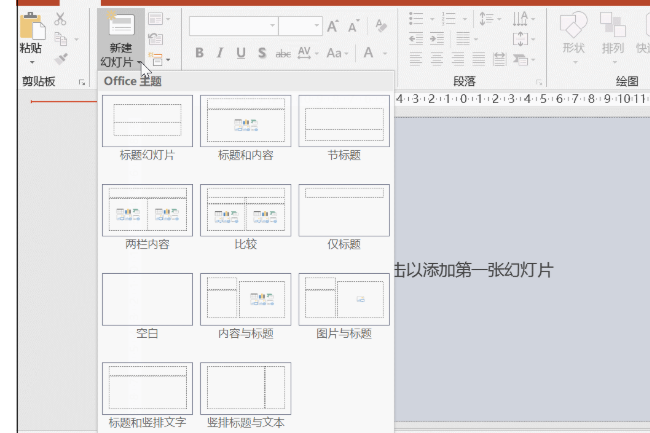The width and height of the screenshot is (650, 433).
Task: Select the 仅标题 layout thumbnail
Action: [344, 210]
